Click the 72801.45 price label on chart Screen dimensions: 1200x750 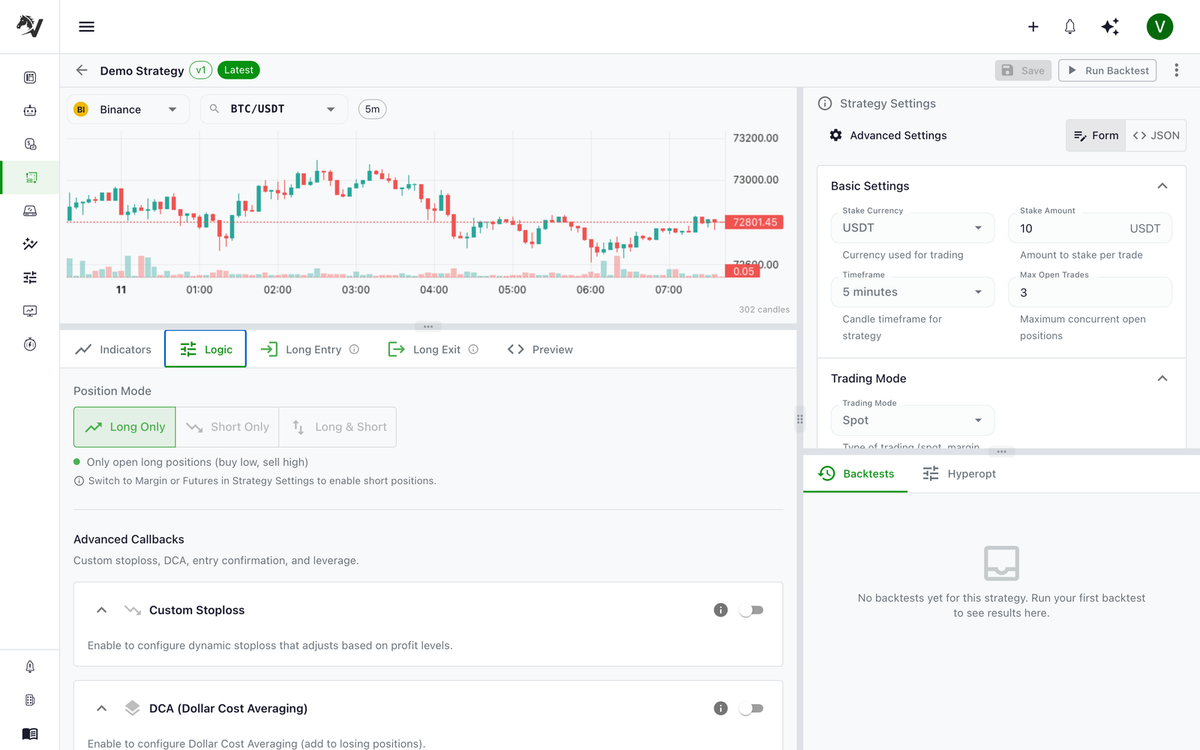point(755,222)
